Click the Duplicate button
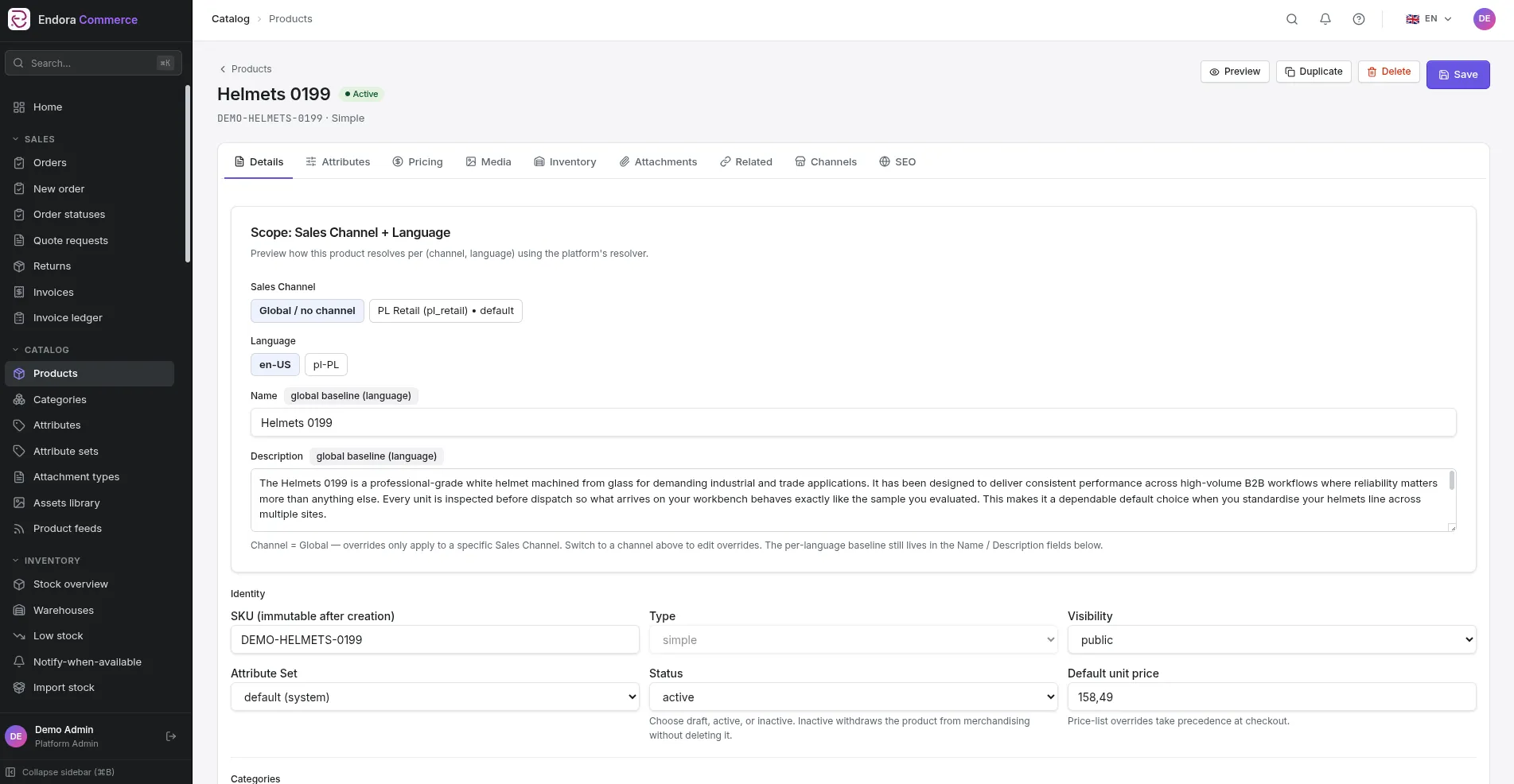 point(1314,72)
